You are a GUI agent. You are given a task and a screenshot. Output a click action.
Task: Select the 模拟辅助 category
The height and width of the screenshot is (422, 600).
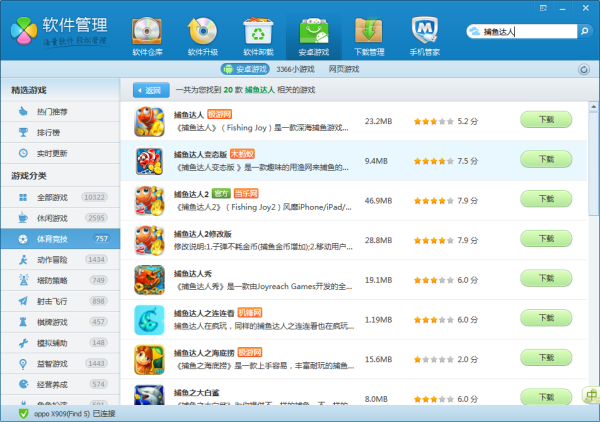(x=60, y=343)
